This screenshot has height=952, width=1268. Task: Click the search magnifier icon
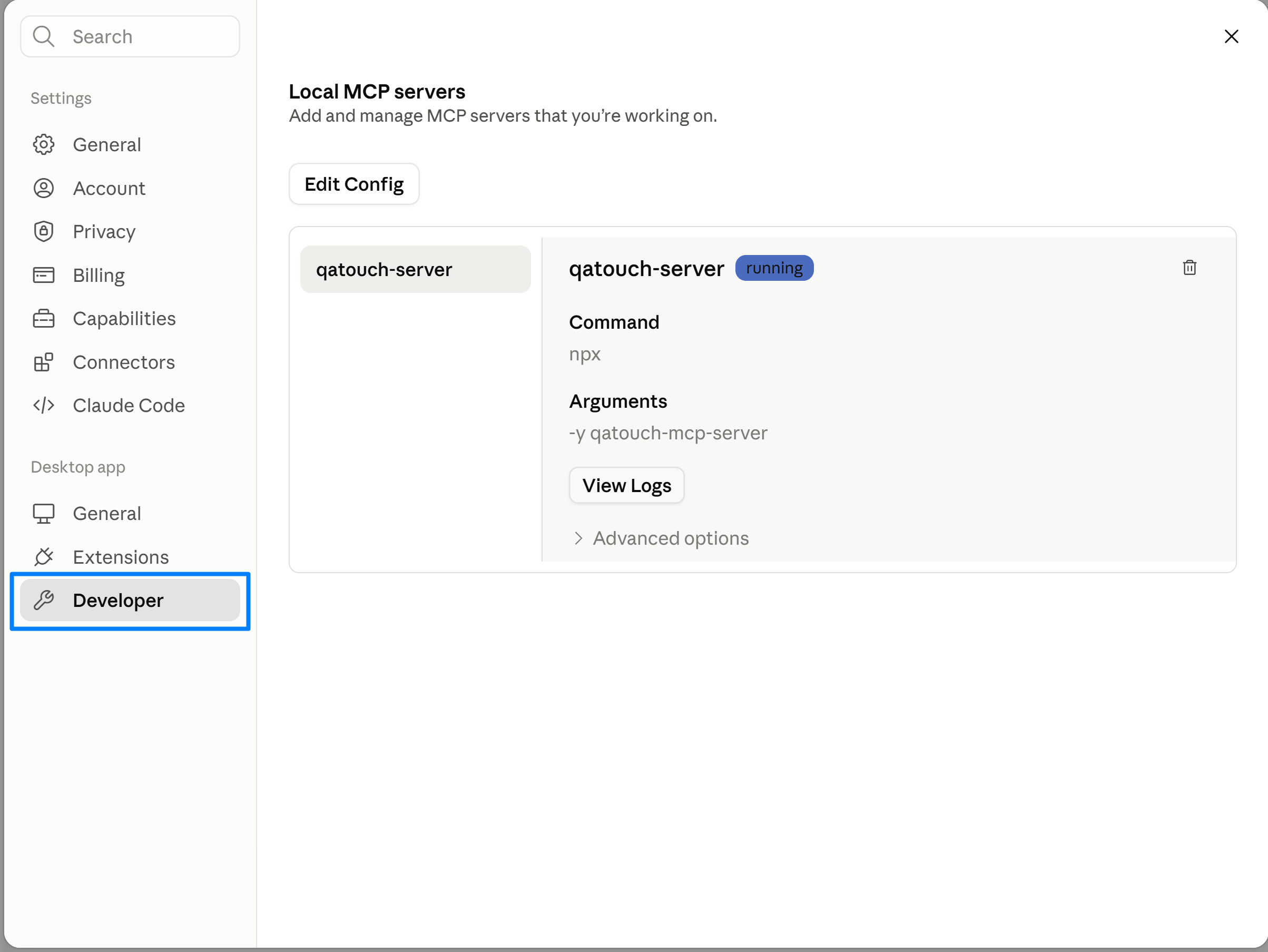[x=44, y=36]
